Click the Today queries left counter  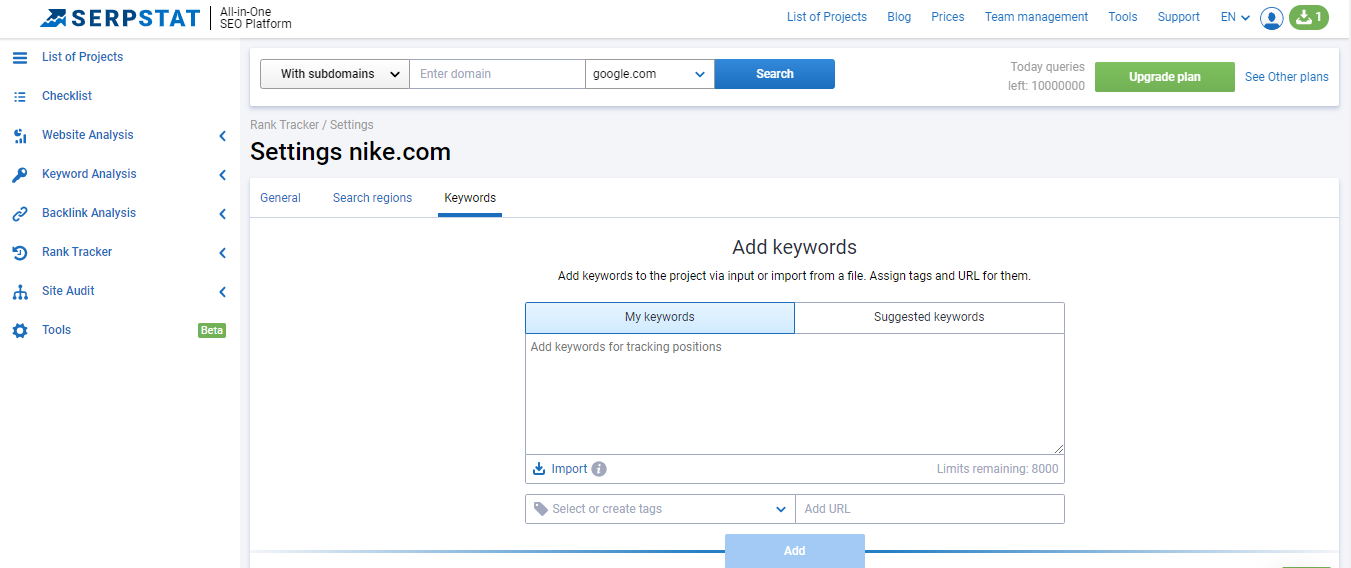click(1046, 77)
